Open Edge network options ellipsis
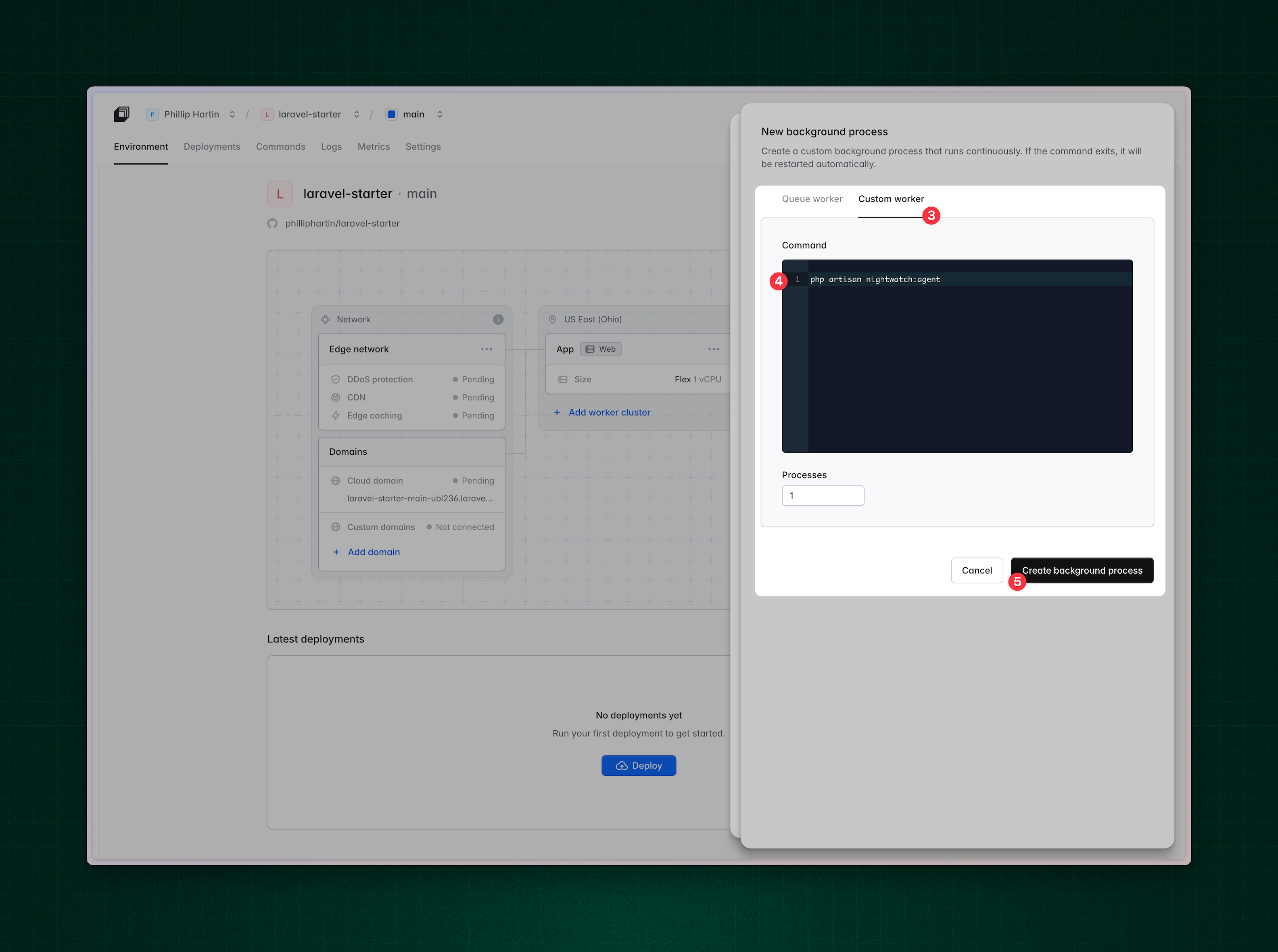The height and width of the screenshot is (952, 1278). coord(487,349)
